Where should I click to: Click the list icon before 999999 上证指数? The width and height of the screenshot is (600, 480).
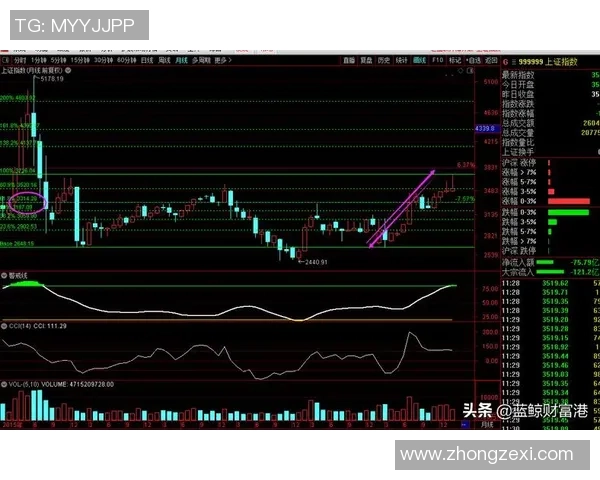[x=517, y=60]
